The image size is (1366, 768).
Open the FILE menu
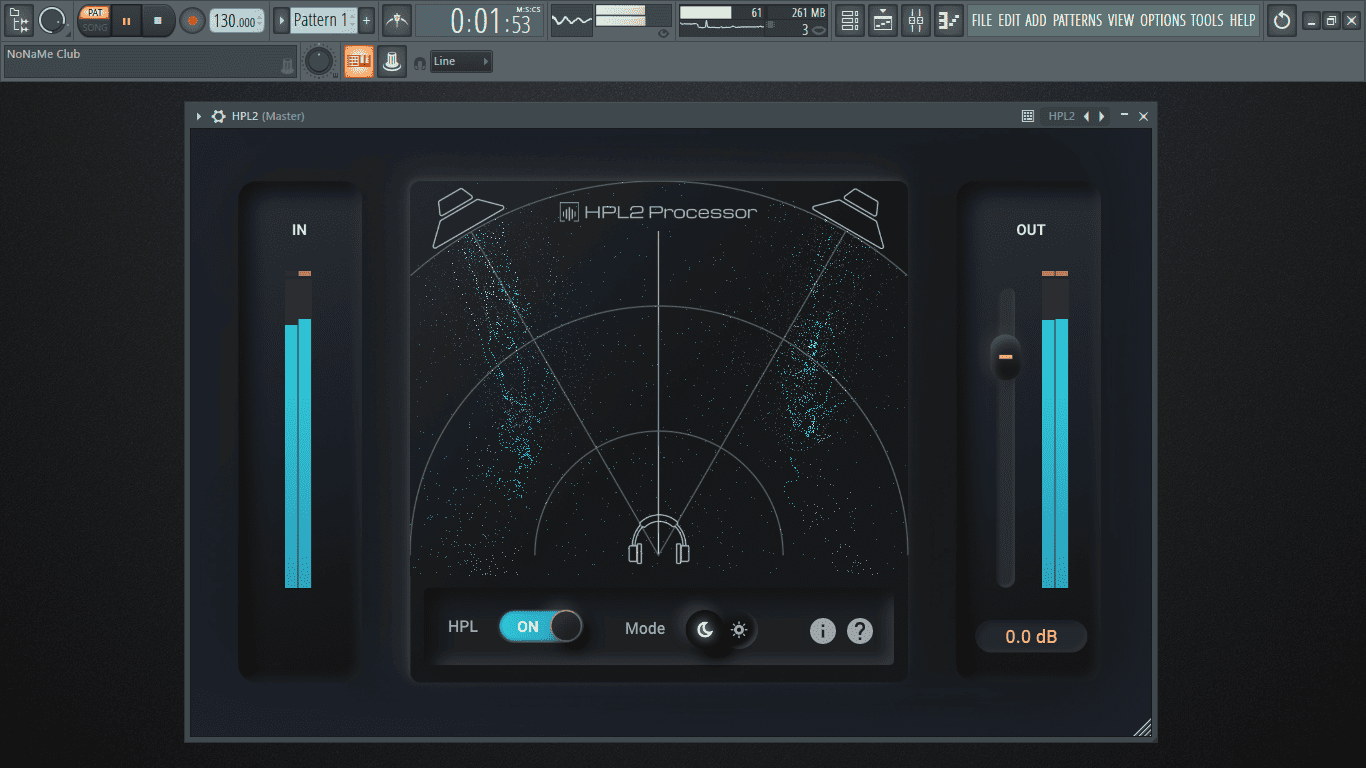coord(982,20)
